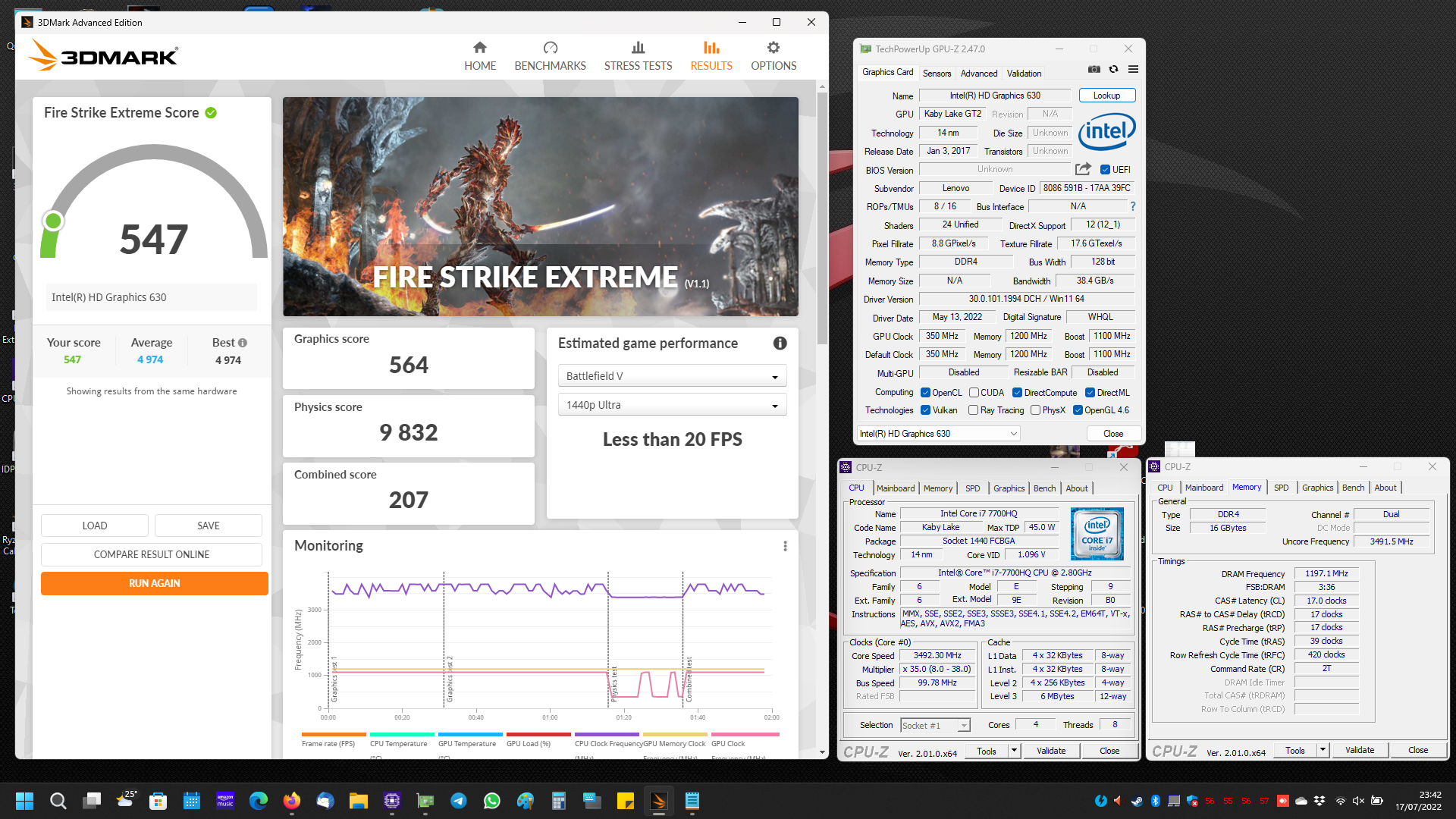Open Microsoft Edge from the taskbar
This screenshot has width=1456, height=819.
click(x=259, y=801)
